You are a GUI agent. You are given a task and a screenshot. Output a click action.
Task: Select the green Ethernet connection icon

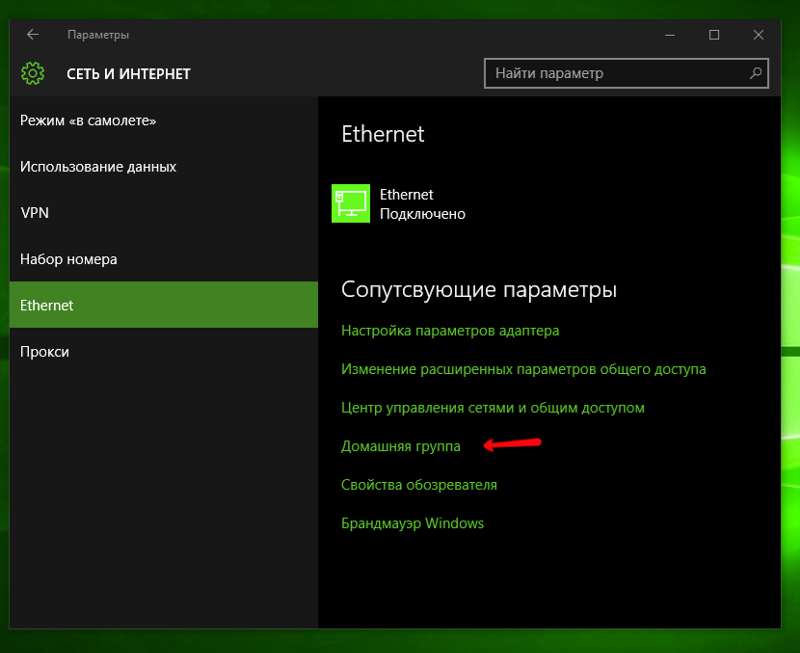(x=351, y=203)
